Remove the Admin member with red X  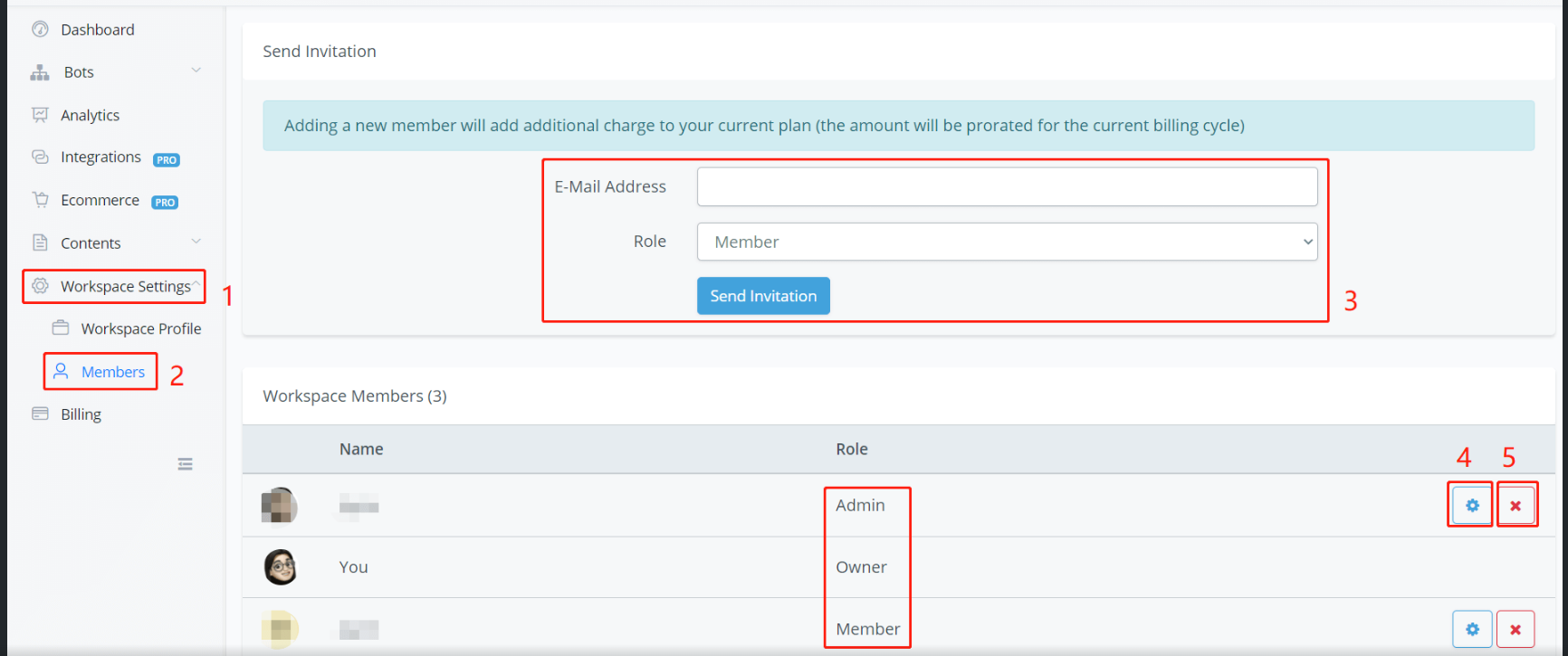(1515, 506)
